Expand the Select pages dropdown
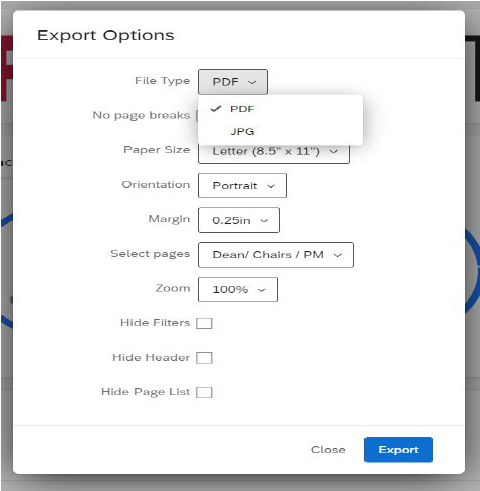The width and height of the screenshot is (480, 491). [276, 255]
